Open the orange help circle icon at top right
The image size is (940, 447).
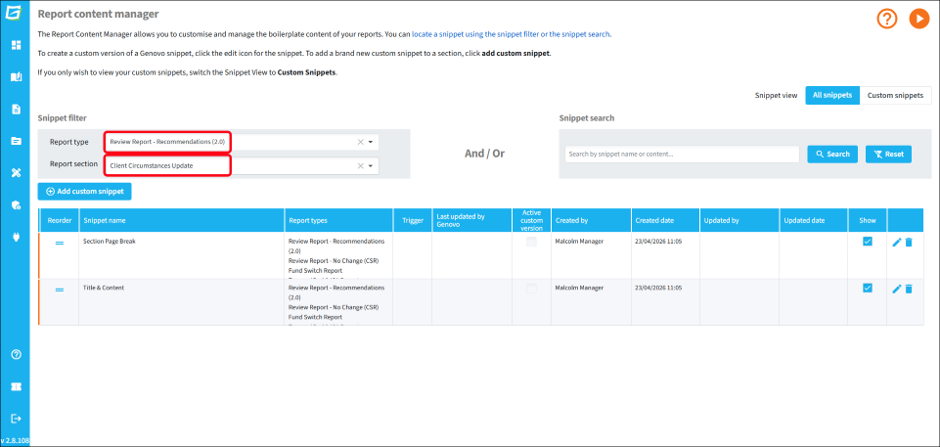(887, 19)
